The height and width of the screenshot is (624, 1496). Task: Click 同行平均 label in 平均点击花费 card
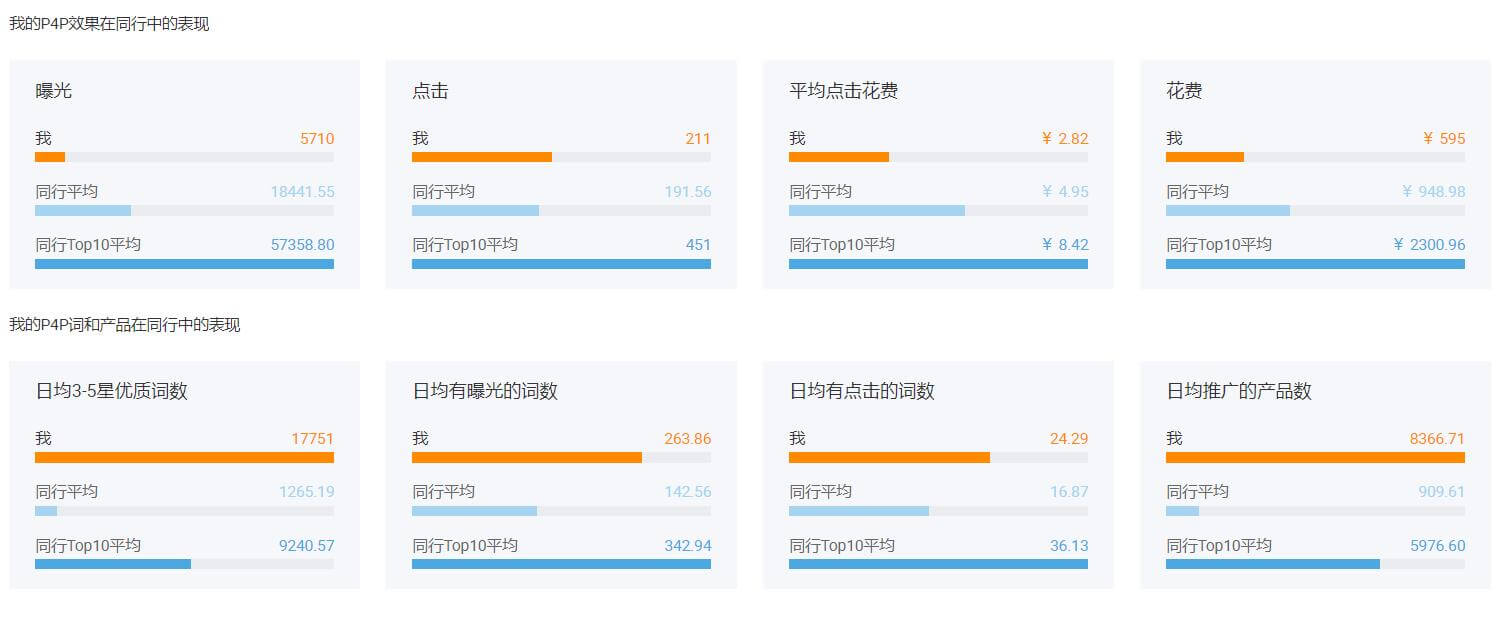click(x=820, y=192)
